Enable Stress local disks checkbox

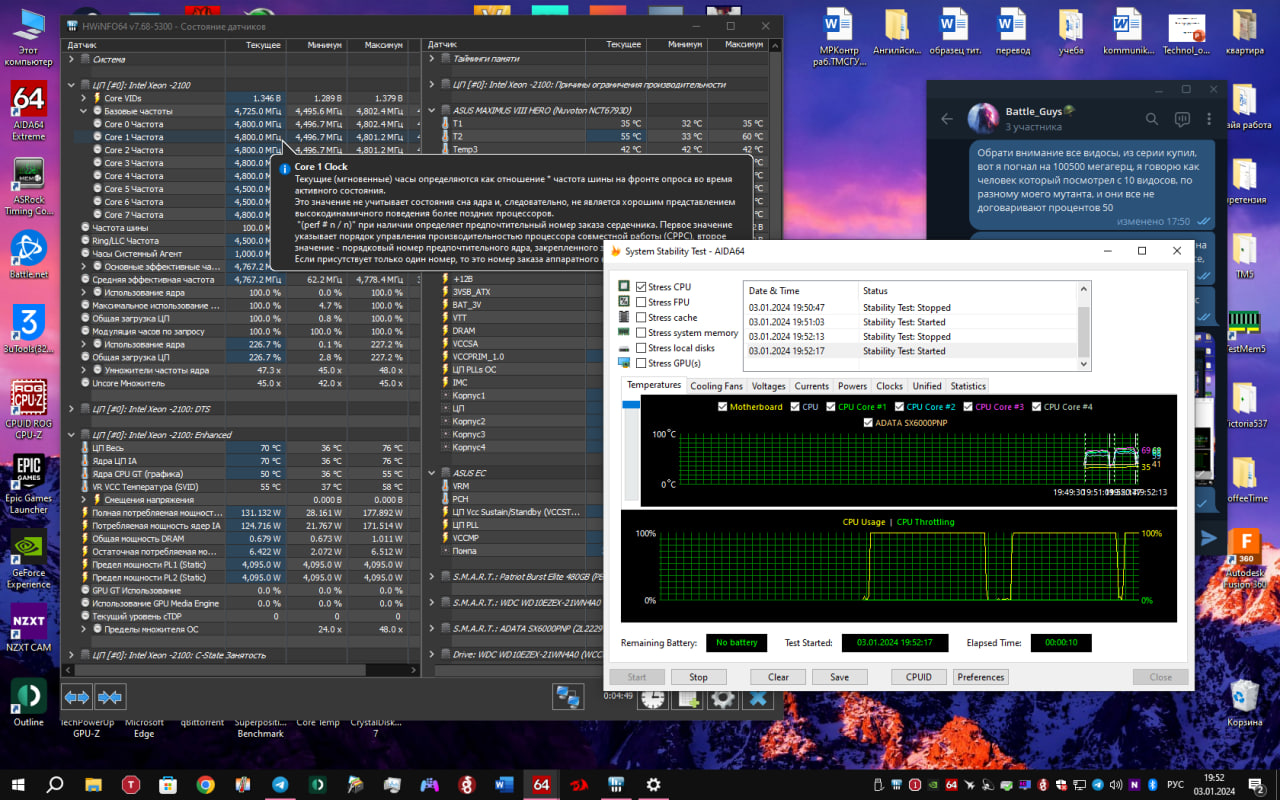pos(641,348)
